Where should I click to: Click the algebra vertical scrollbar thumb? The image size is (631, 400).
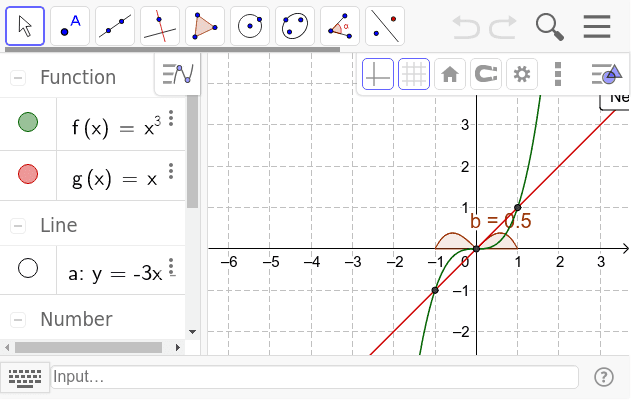[192, 152]
